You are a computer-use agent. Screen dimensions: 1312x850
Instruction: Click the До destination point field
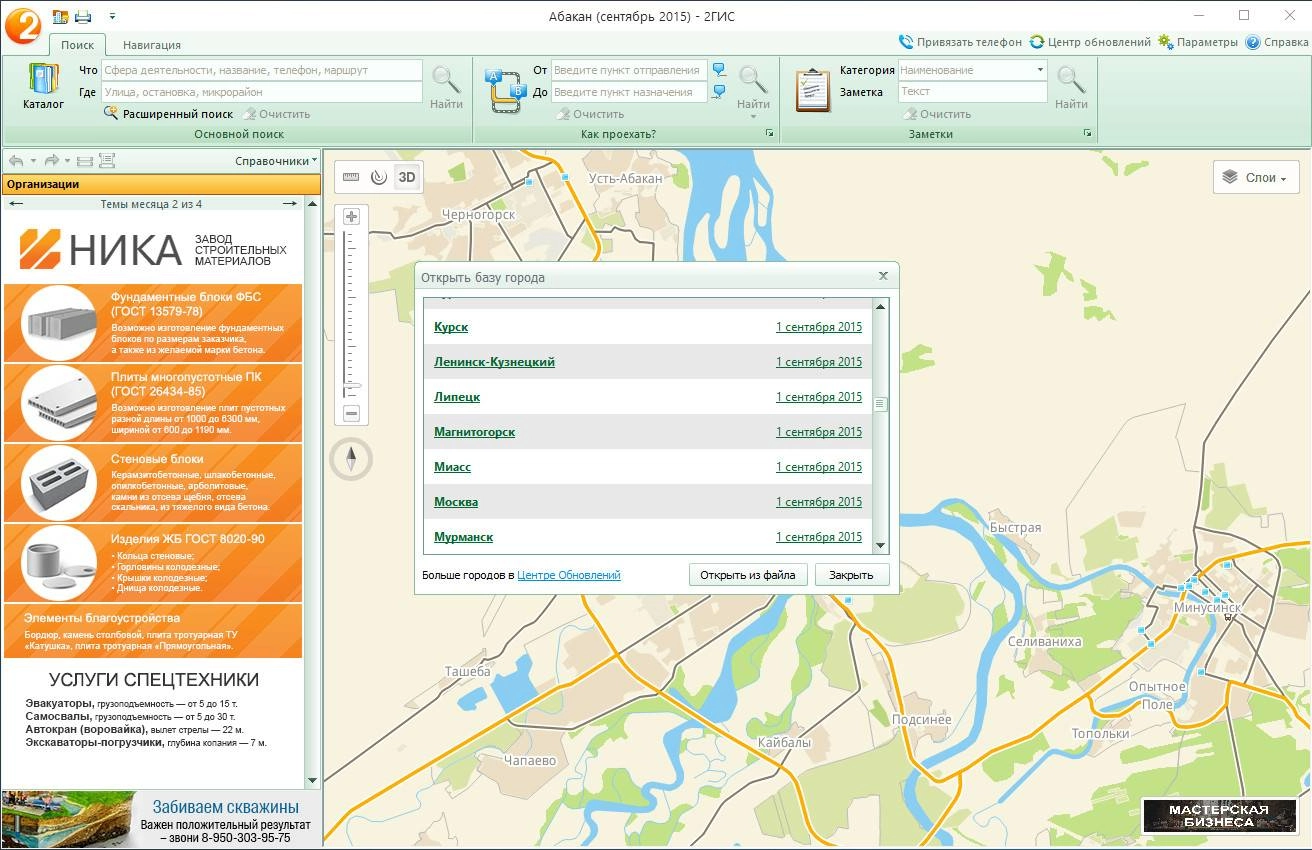coord(629,92)
